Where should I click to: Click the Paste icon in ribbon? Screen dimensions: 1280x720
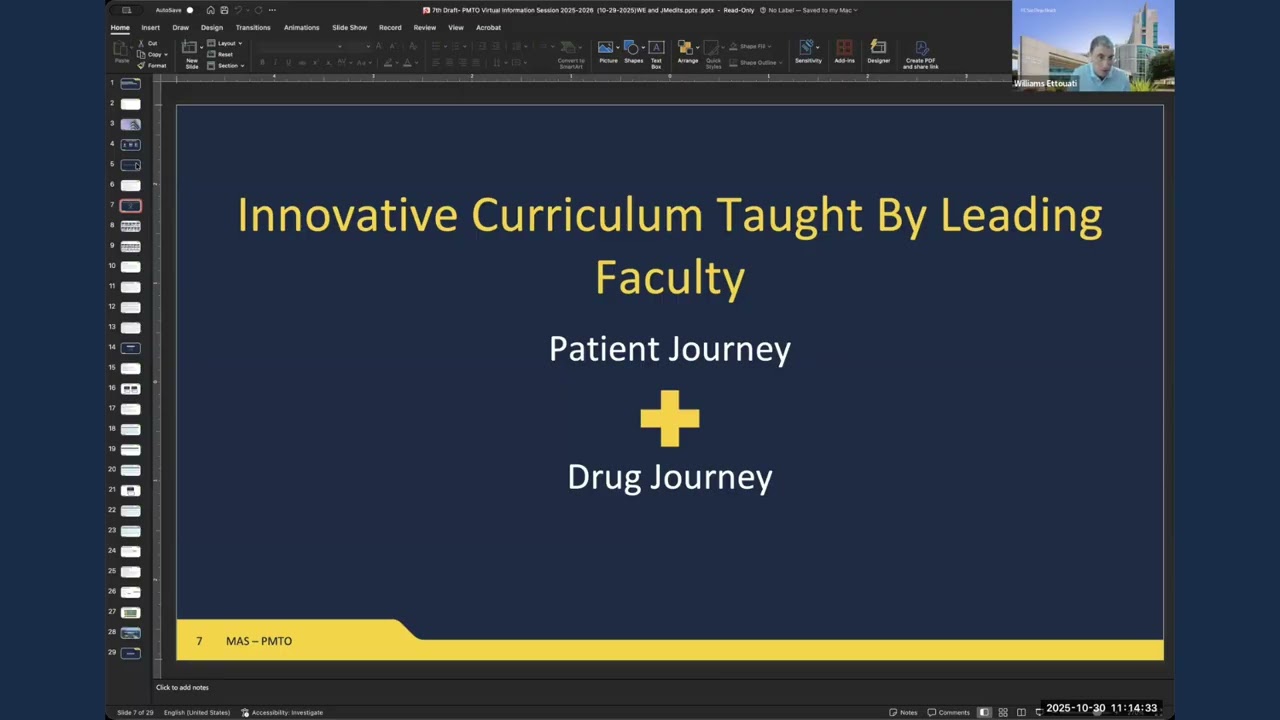122,51
